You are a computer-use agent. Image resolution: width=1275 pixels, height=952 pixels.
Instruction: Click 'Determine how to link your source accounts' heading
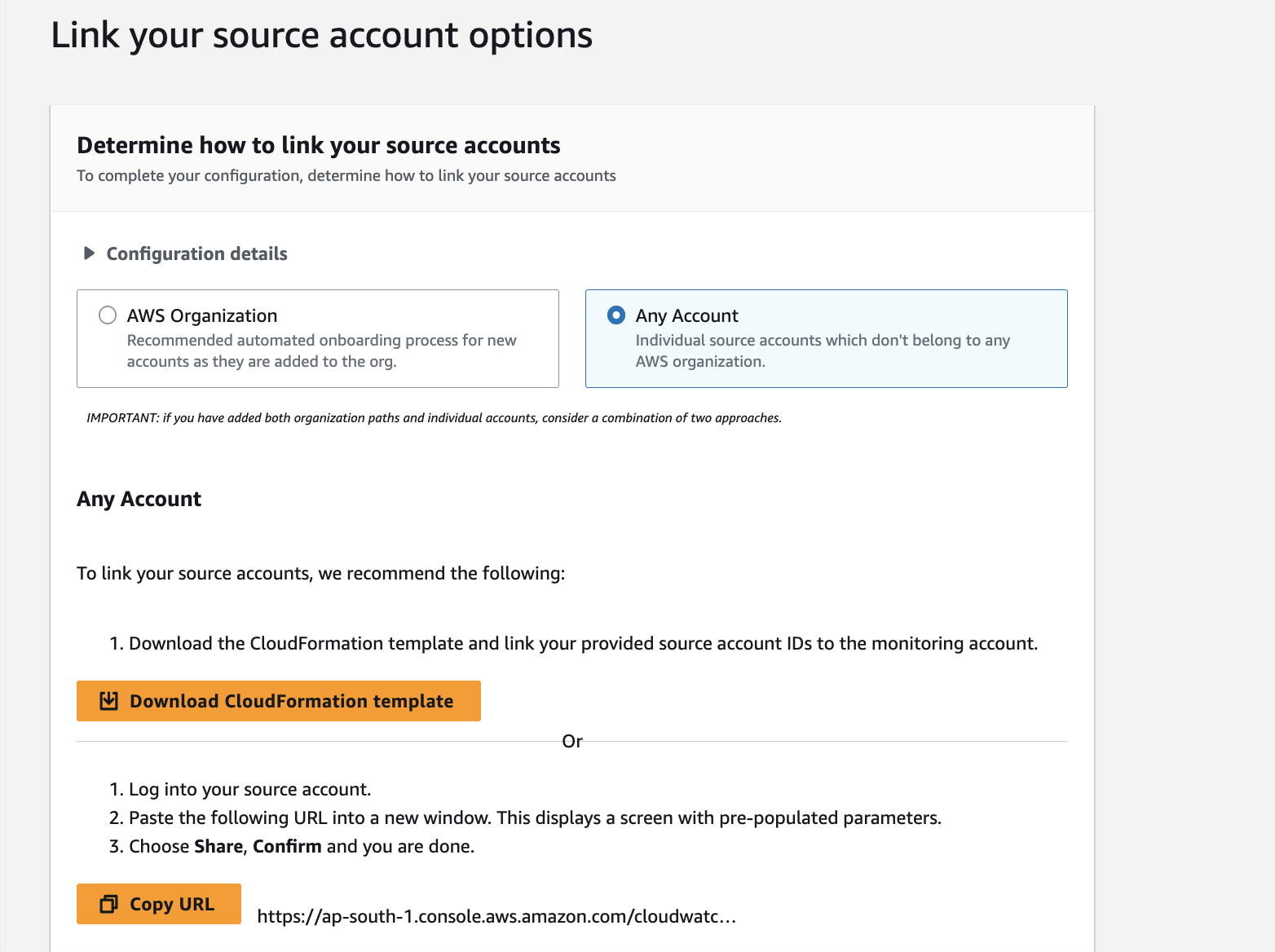pyautogui.click(x=319, y=145)
